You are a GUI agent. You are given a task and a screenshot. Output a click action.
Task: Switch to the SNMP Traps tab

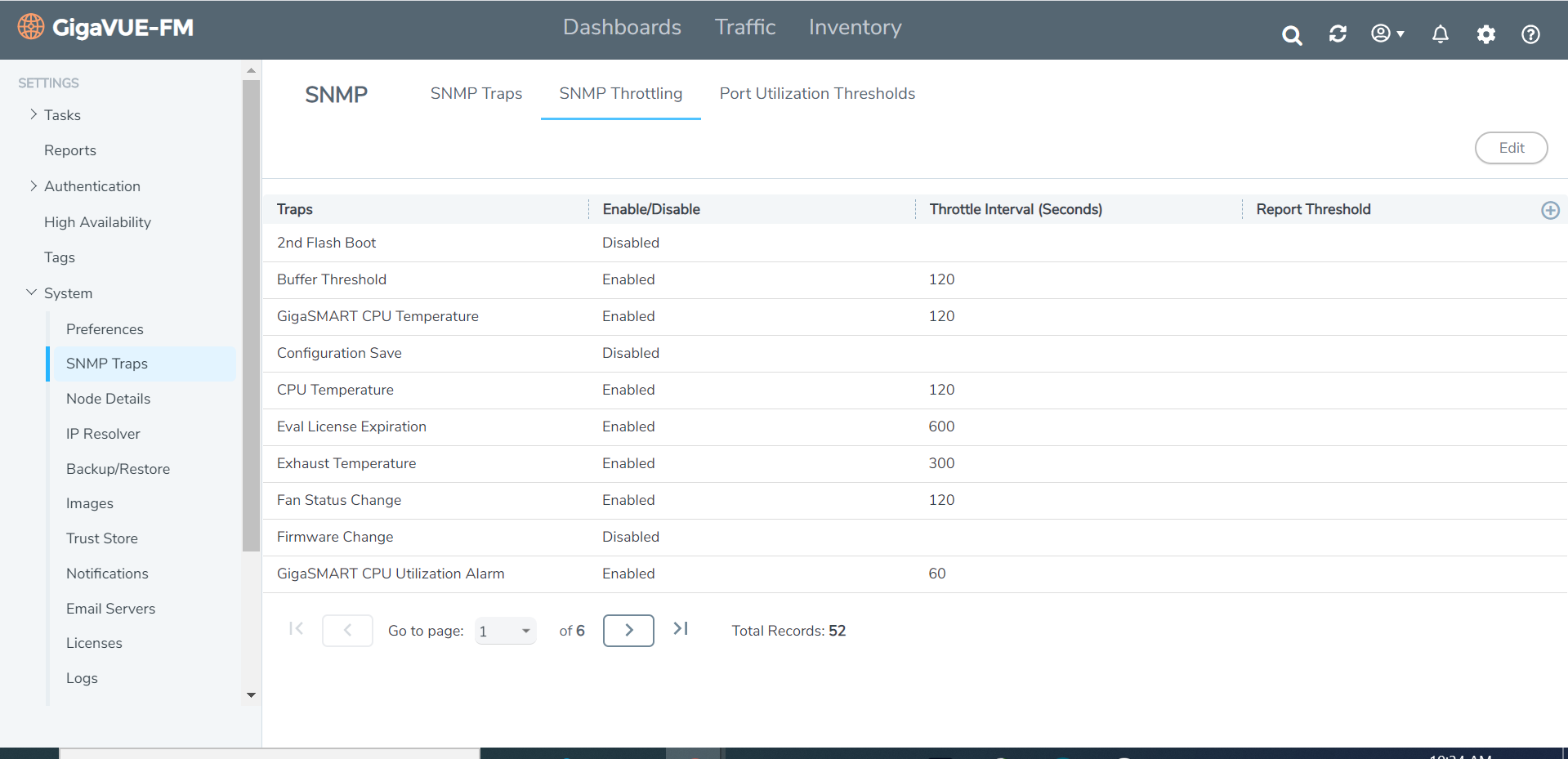476,94
